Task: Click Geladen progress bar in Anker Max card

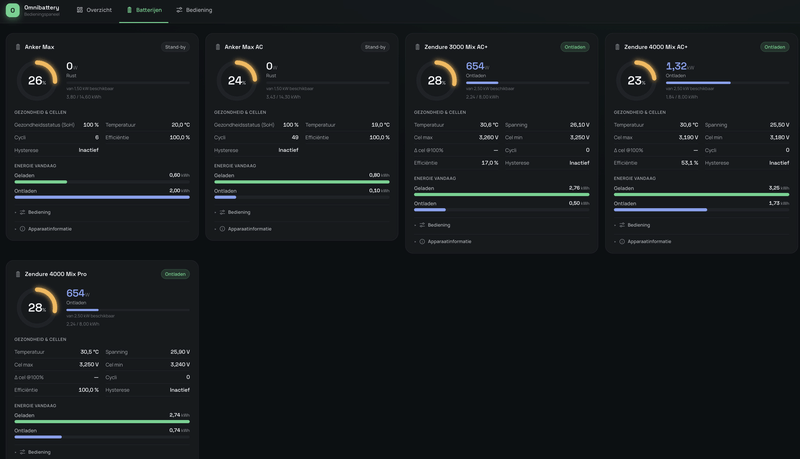Action: (x=102, y=182)
